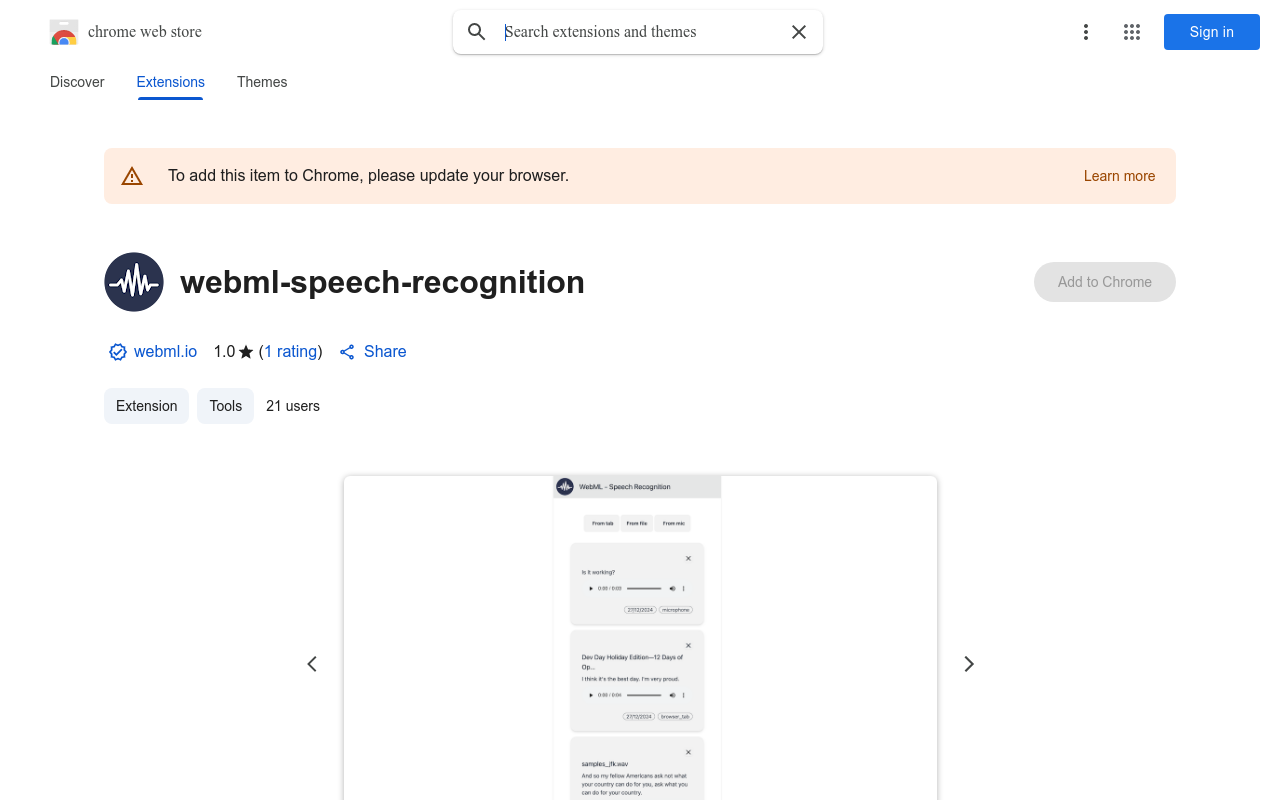This screenshot has height=800, width=1280.
Task: Click the Chrome Web Store logo
Action: coord(64,32)
